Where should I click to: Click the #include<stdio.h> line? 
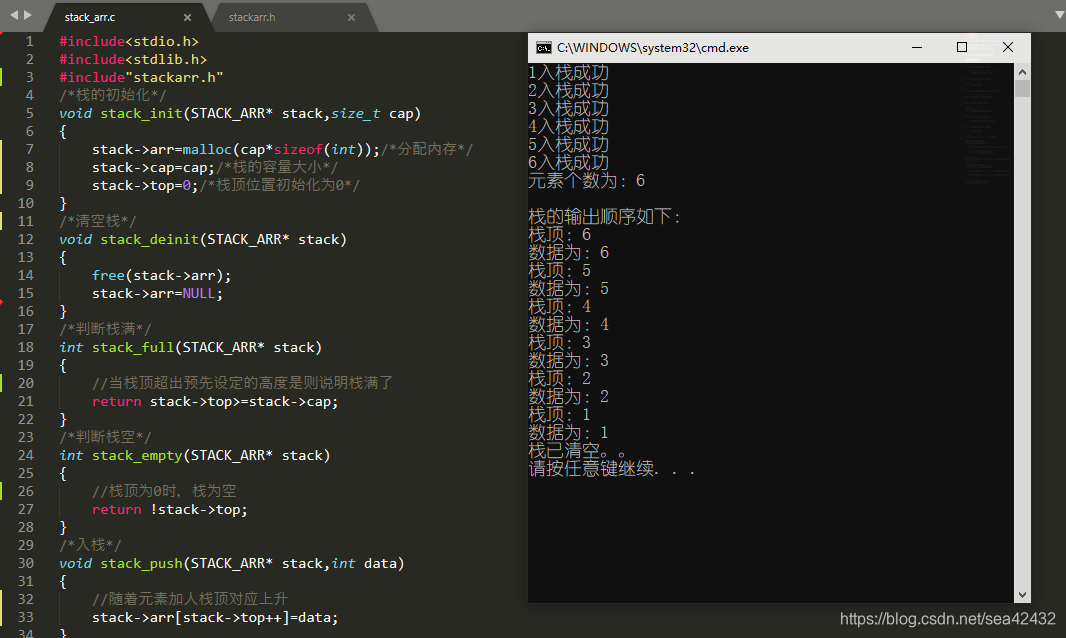pyautogui.click(x=129, y=41)
